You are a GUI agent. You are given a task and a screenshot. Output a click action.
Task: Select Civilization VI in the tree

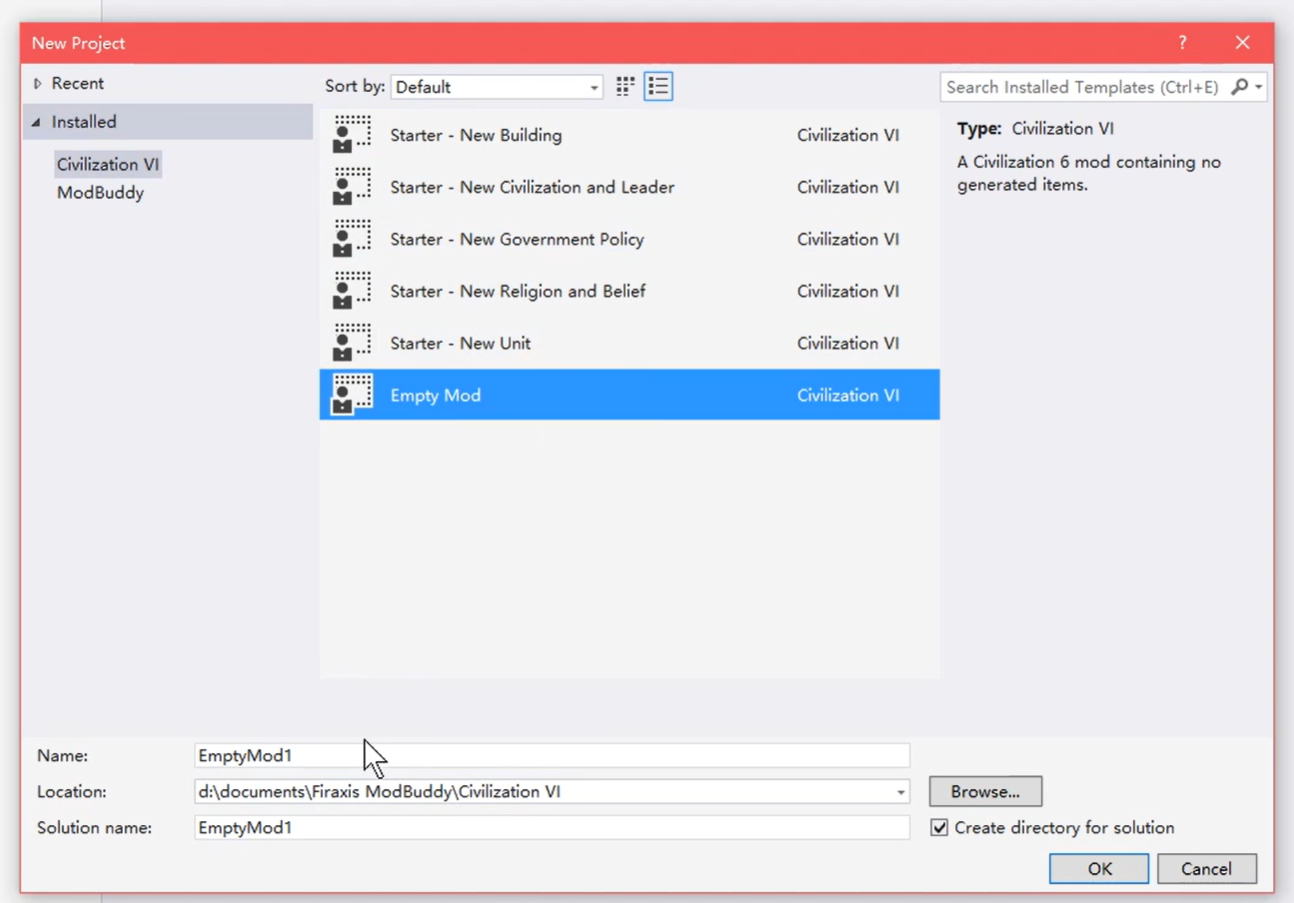(108, 164)
